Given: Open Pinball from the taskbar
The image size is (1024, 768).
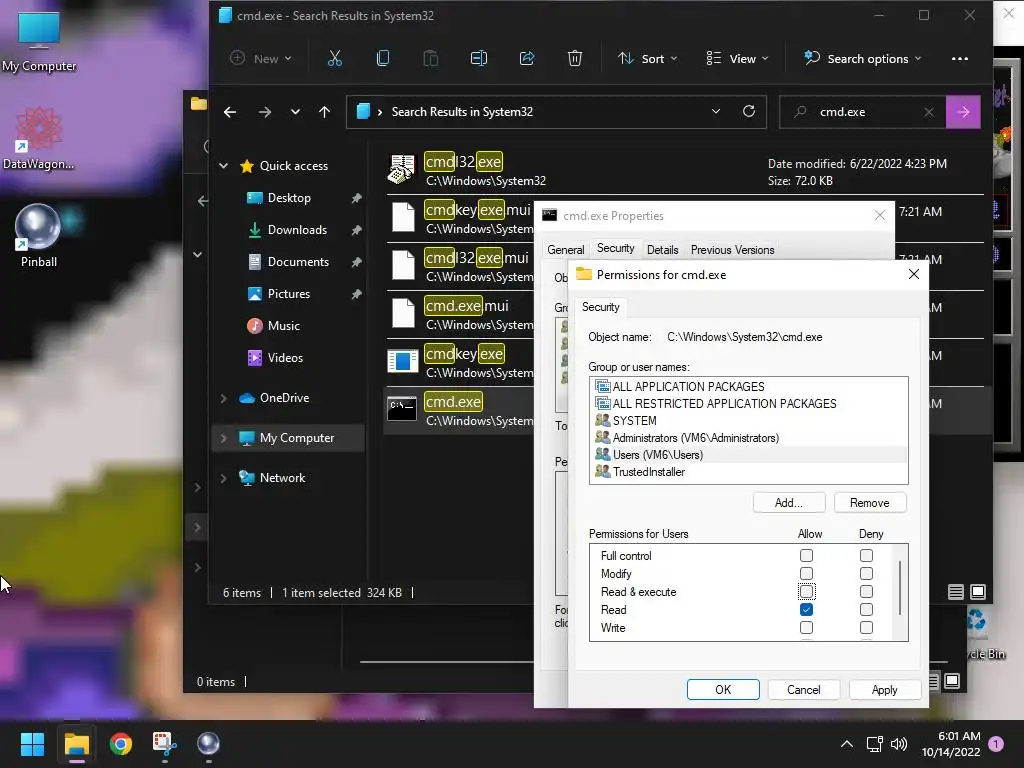Looking at the screenshot, I should (x=208, y=744).
